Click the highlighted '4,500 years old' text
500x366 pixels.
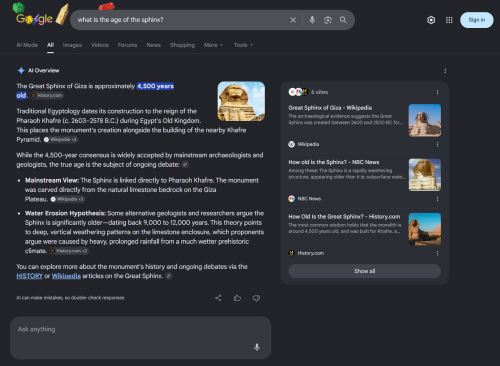(x=155, y=86)
